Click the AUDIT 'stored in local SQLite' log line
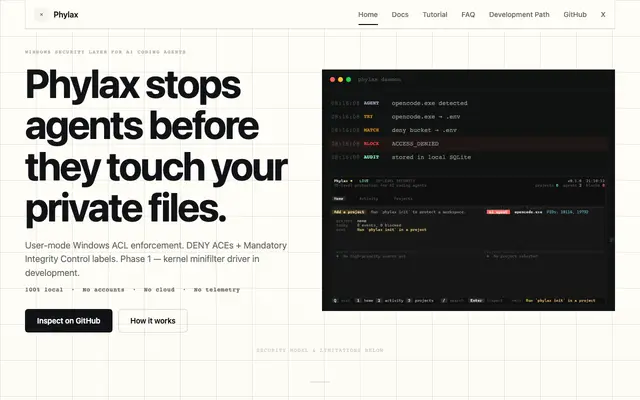The width and height of the screenshot is (640, 400). point(468,157)
